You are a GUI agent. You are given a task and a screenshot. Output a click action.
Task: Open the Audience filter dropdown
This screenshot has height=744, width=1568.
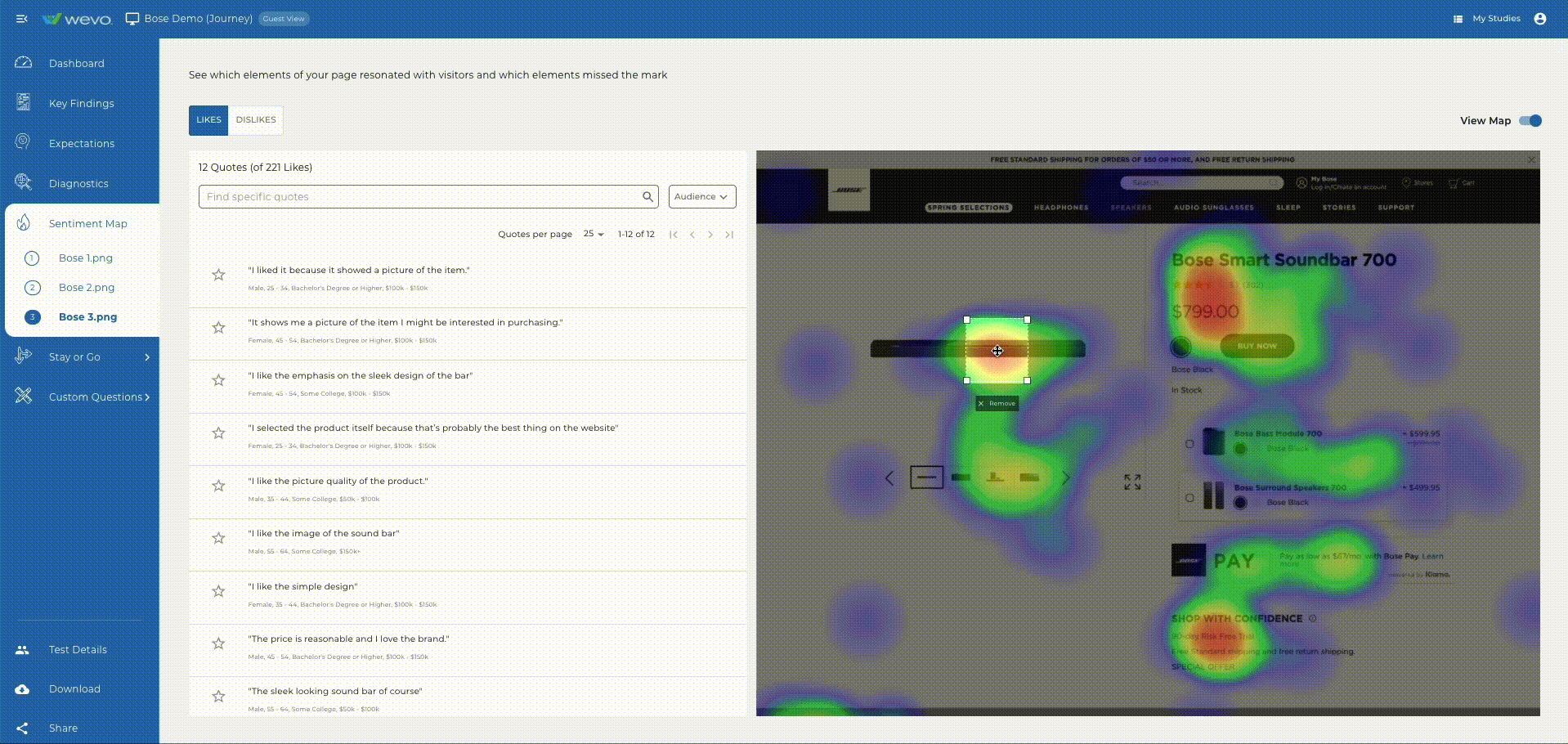coord(701,197)
